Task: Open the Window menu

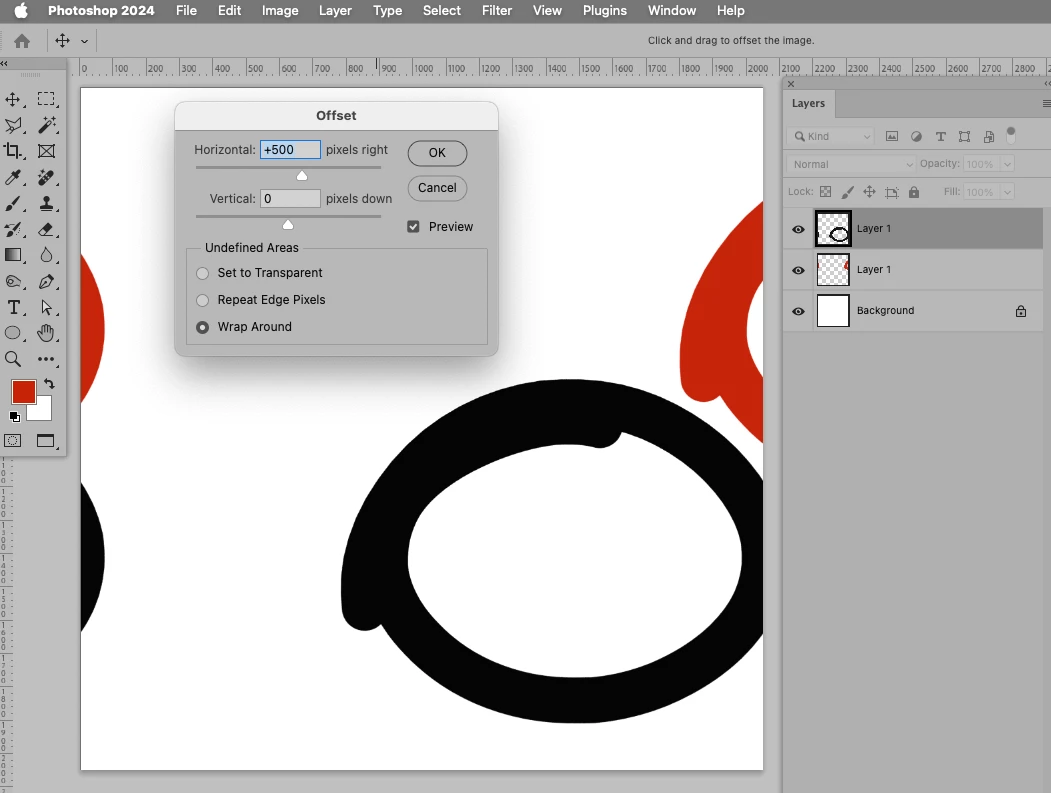Action: click(672, 11)
